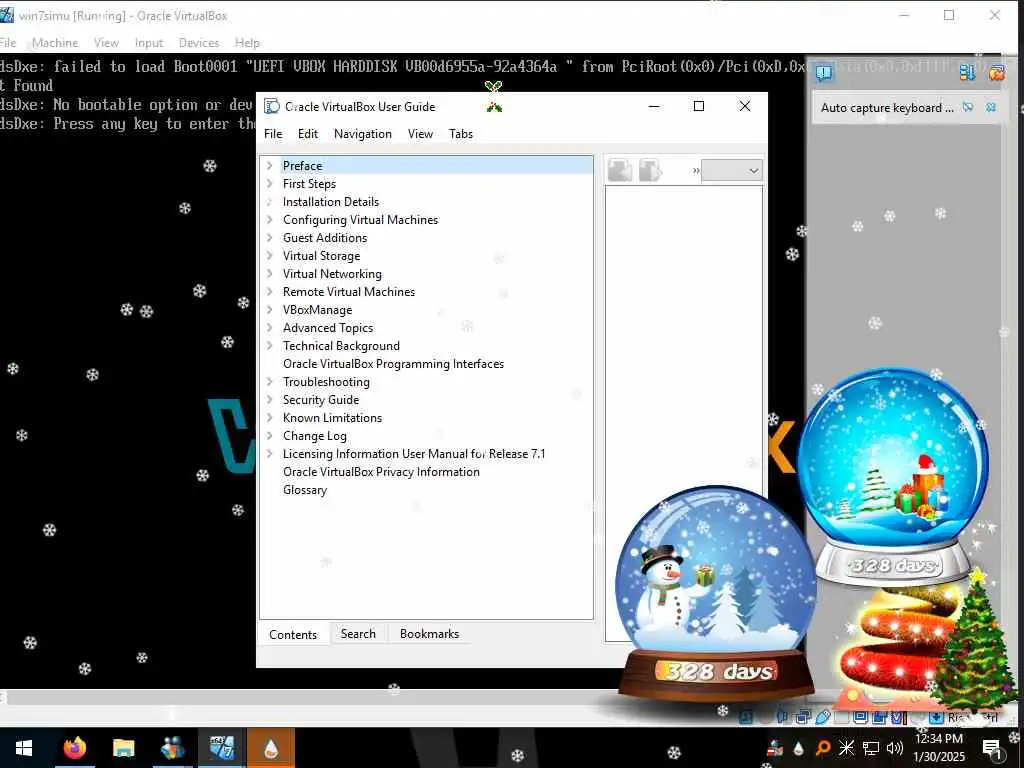Go back using the User Guide backward arrow
The width and height of the screenshot is (1024, 768).
pos(619,170)
